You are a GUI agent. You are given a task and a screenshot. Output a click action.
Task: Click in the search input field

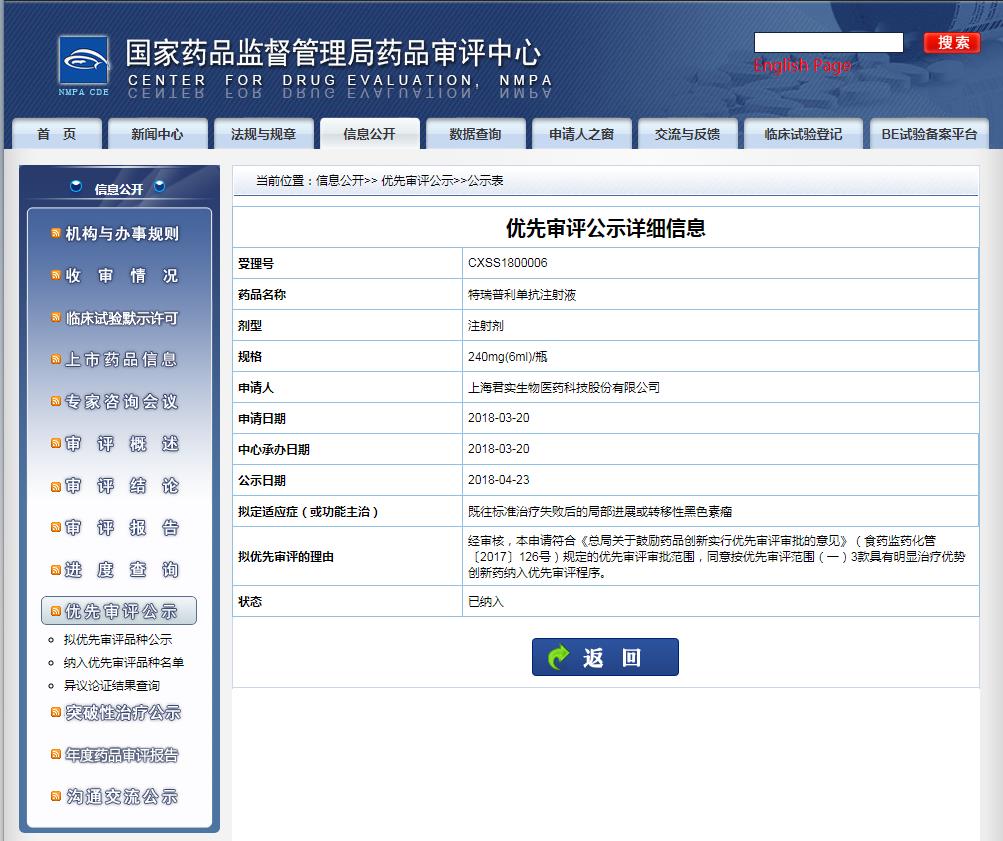click(828, 42)
